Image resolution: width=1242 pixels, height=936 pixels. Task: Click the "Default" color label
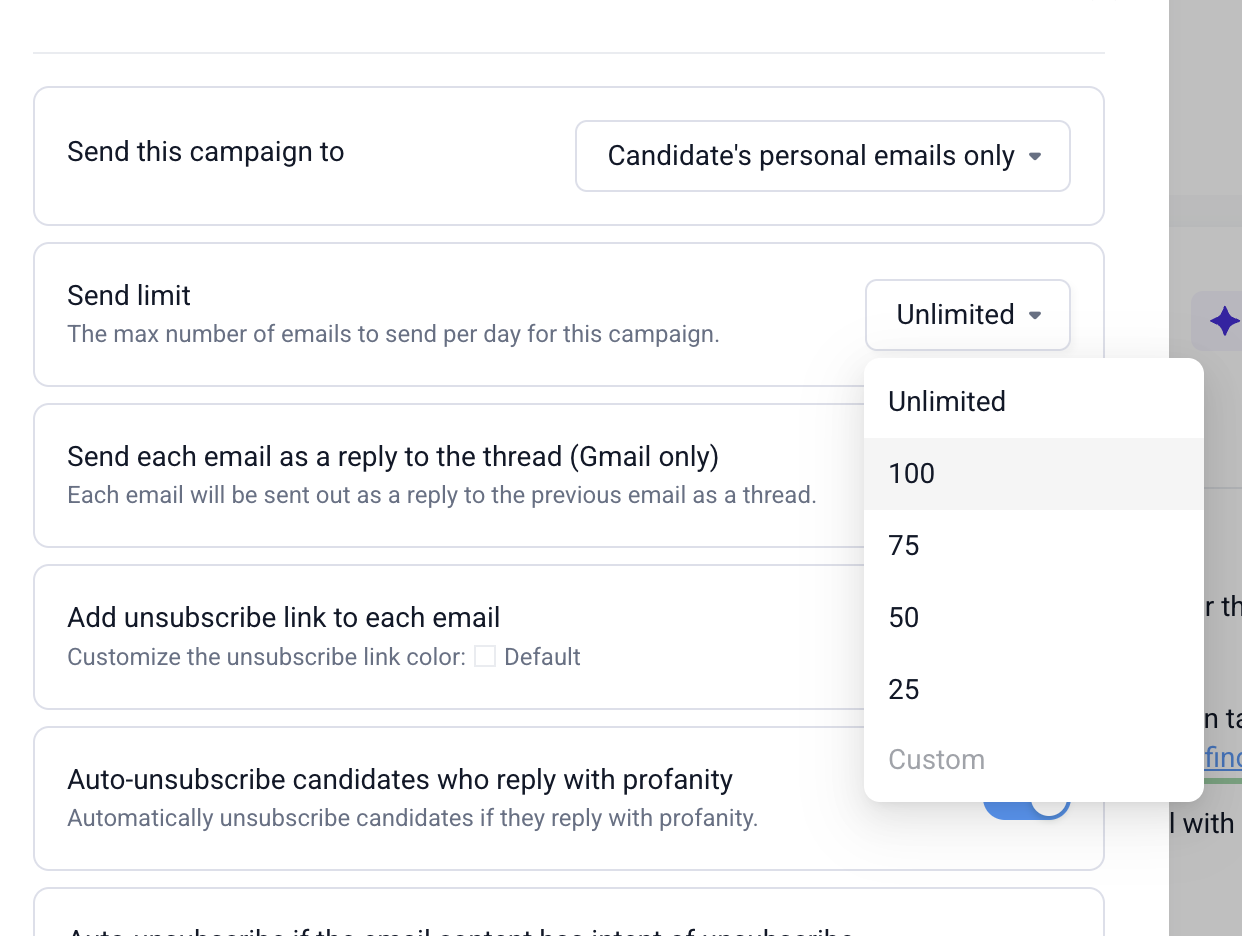(542, 657)
